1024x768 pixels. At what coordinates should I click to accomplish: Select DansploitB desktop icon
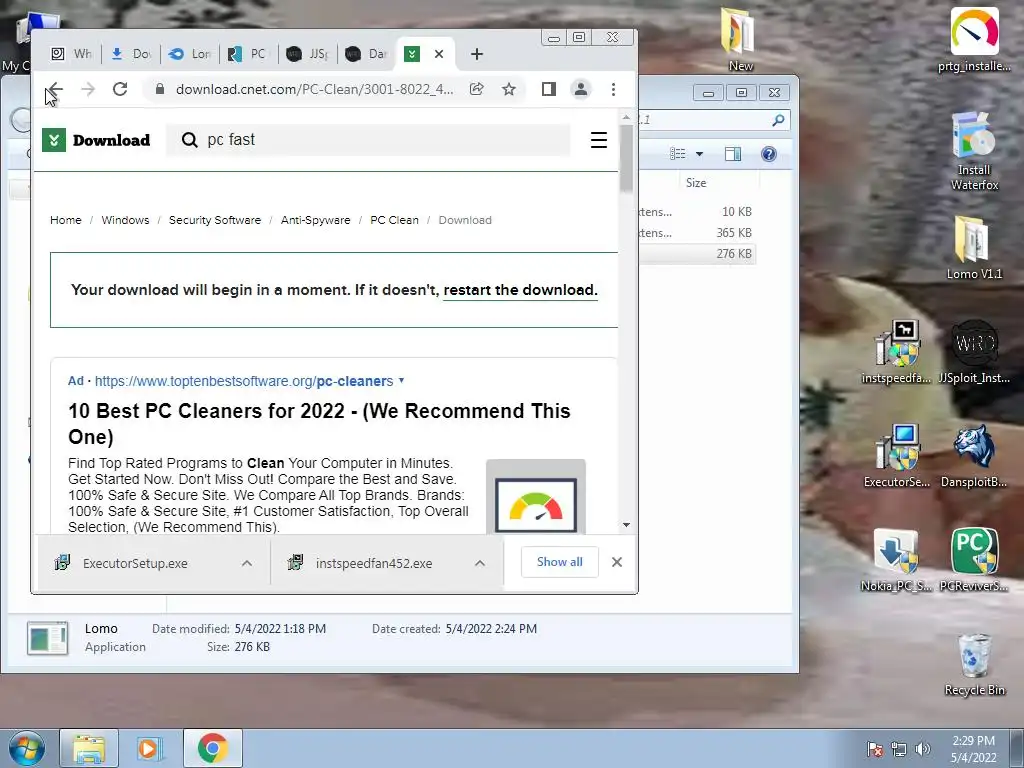point(974,456)
